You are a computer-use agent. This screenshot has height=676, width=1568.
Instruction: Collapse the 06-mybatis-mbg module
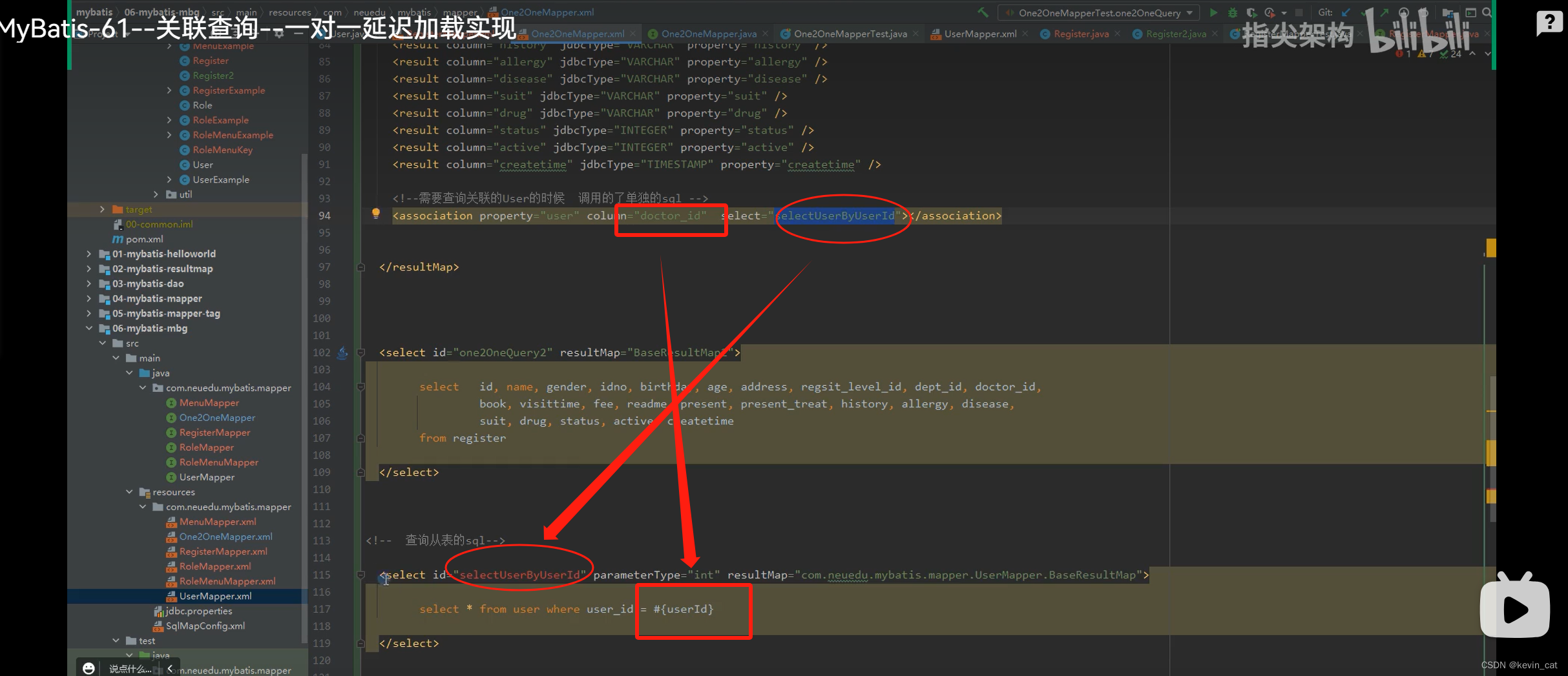click(x=89, y=328)
